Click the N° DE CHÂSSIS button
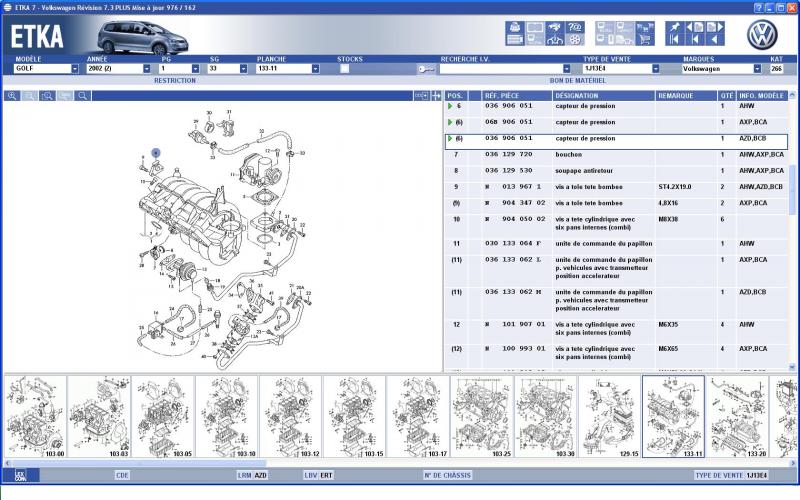 coord(447,476)
